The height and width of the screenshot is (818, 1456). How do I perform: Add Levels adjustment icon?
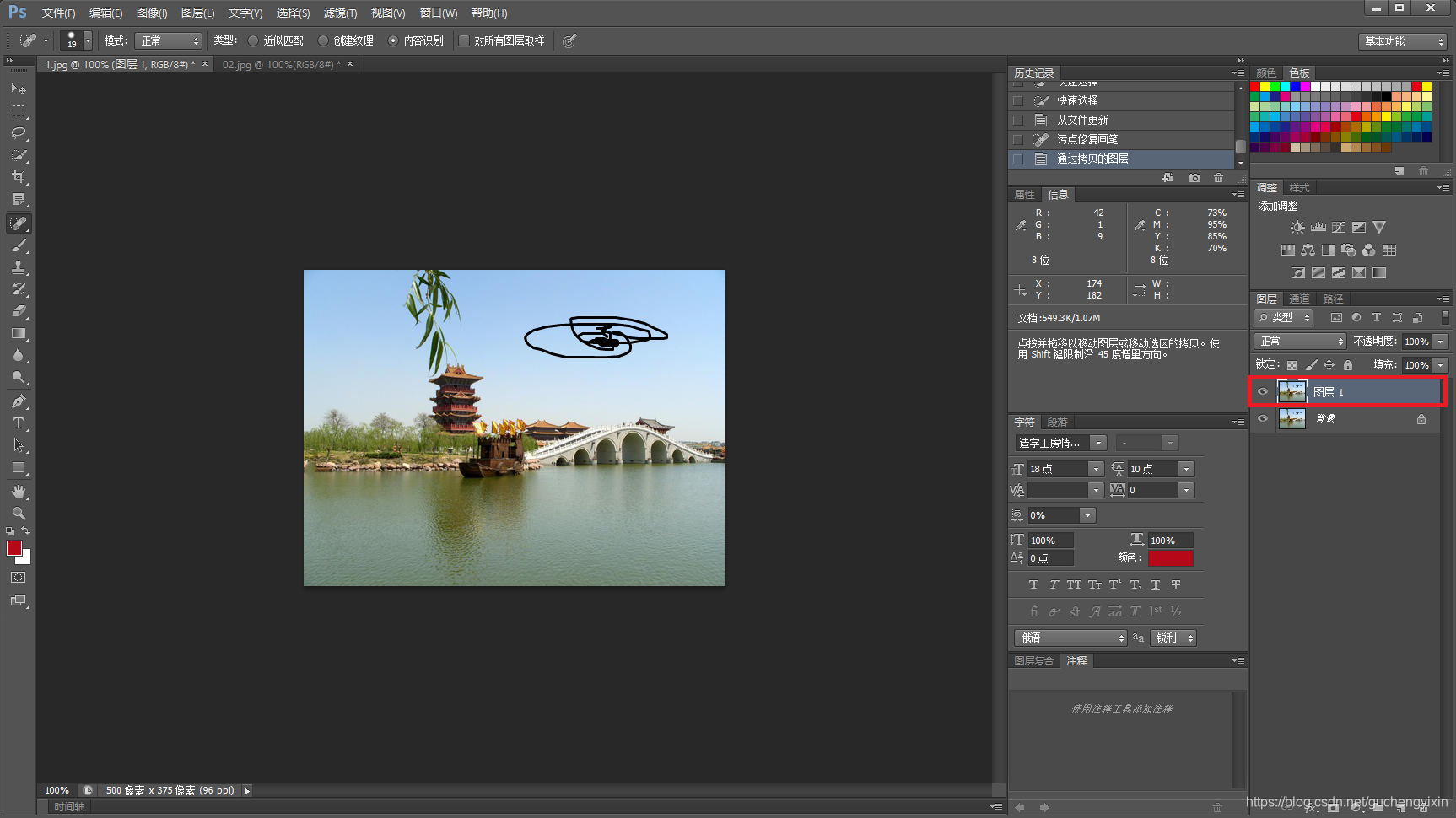(1318, 228)
